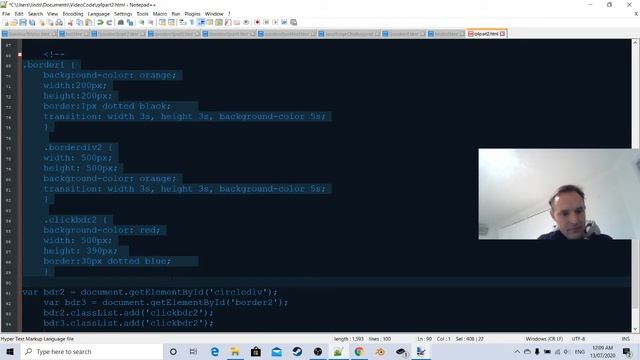Open the Language menu
Image resolution: width=640 pixels, height=360 pixels.
(98, 14)
